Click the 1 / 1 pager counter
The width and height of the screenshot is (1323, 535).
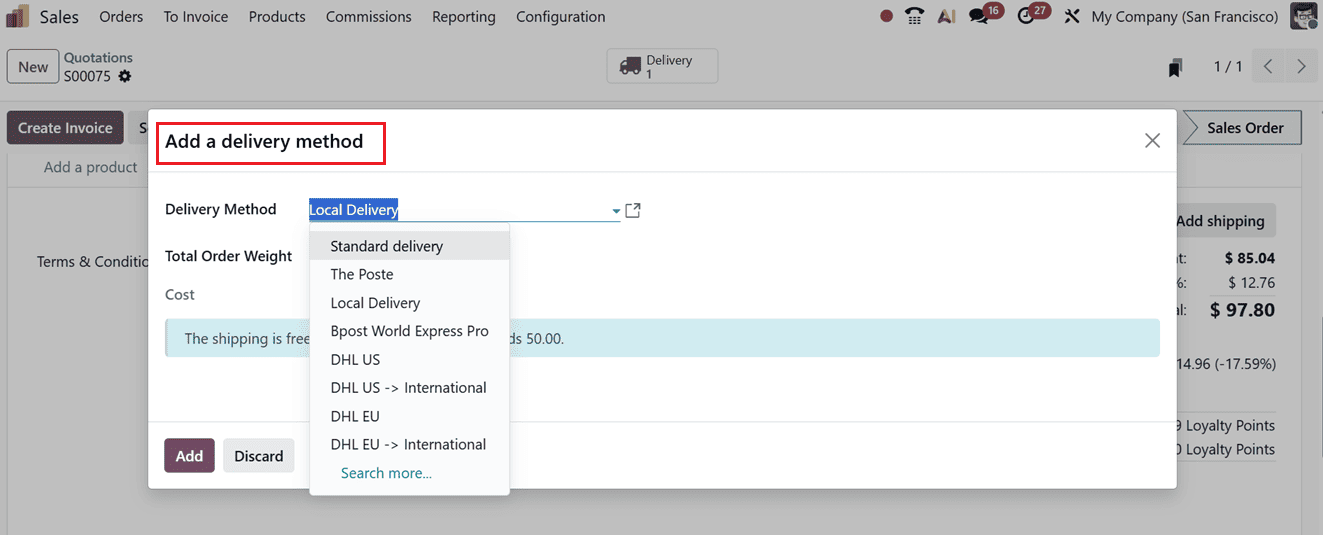[1228, 67]
